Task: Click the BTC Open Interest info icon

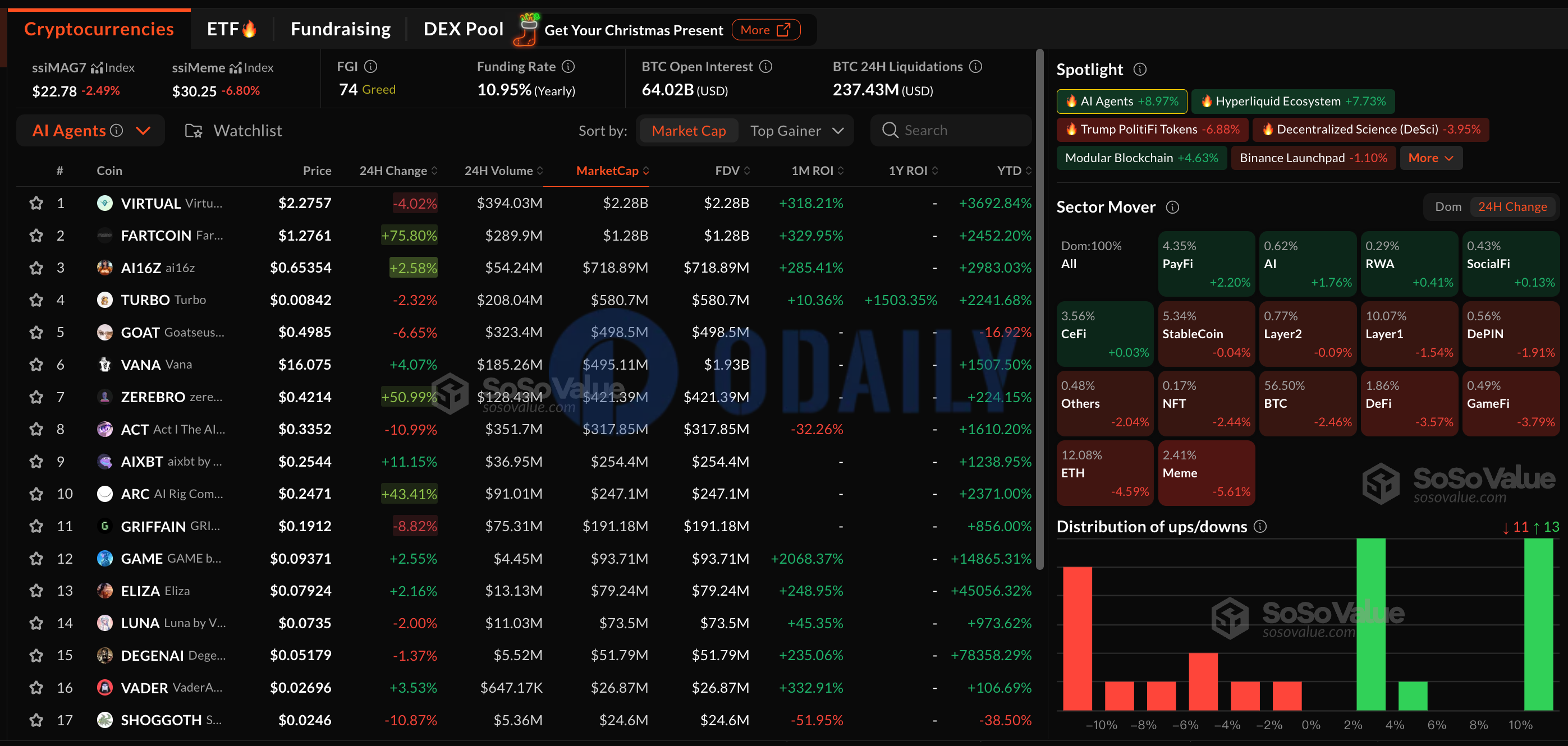Action: pos(765,66)
